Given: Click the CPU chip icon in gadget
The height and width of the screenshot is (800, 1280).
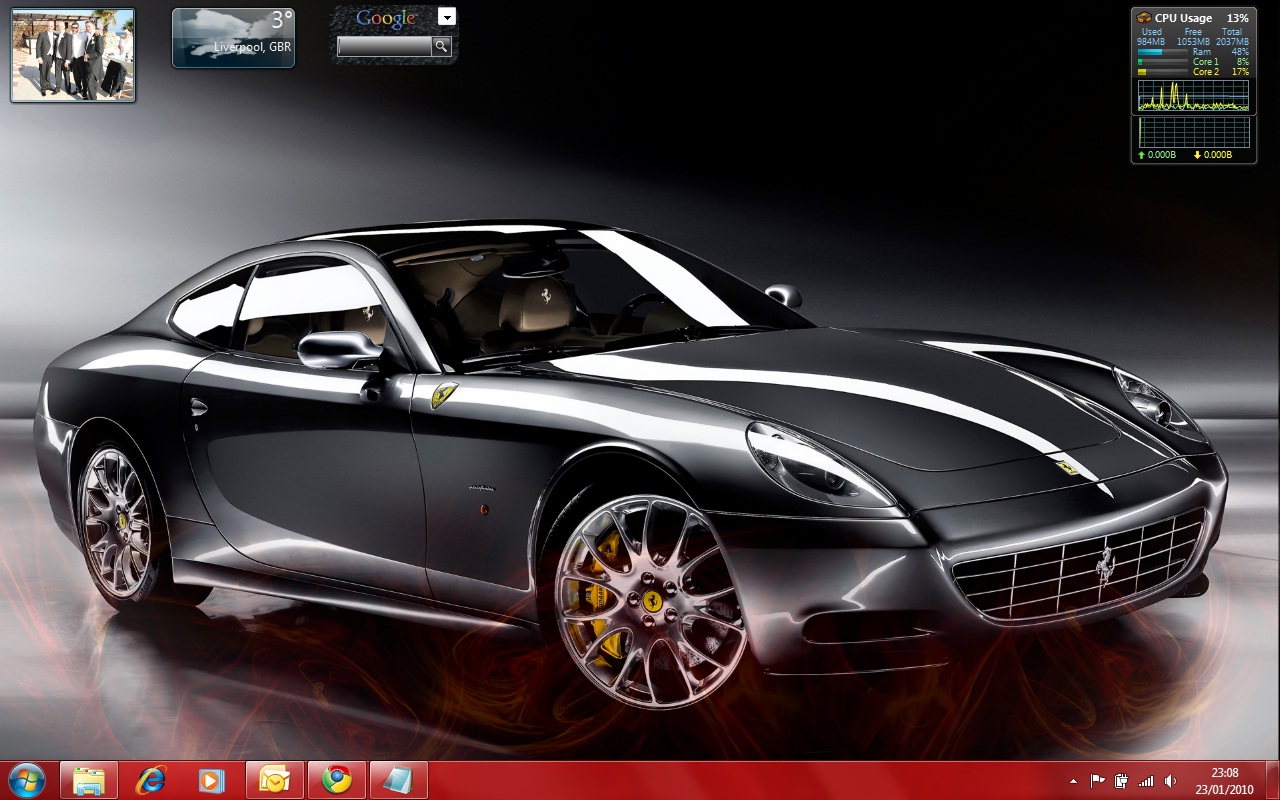Looking at the screenshot, I should (x=1144, y=18).
